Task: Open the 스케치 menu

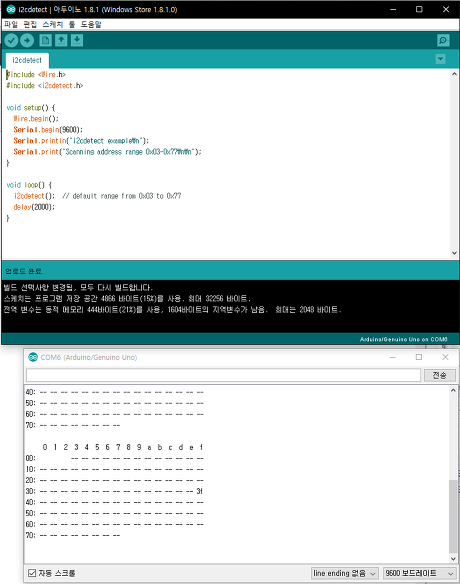Action: (x=53, y=25)
